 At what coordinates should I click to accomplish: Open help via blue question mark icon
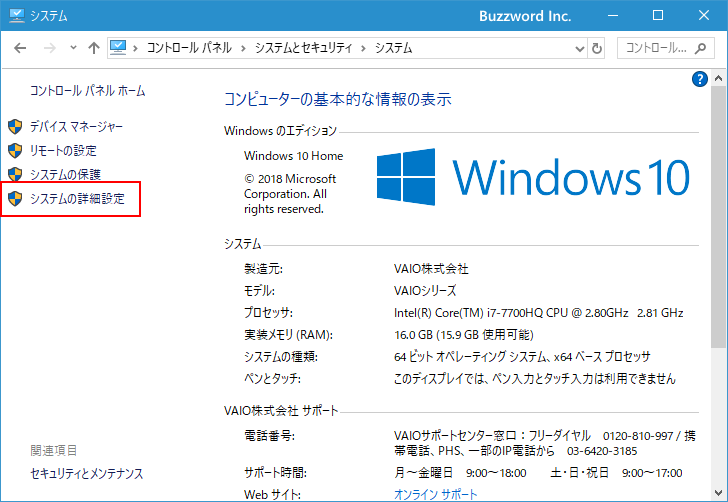pyautogui.click(x=700, y=79)
